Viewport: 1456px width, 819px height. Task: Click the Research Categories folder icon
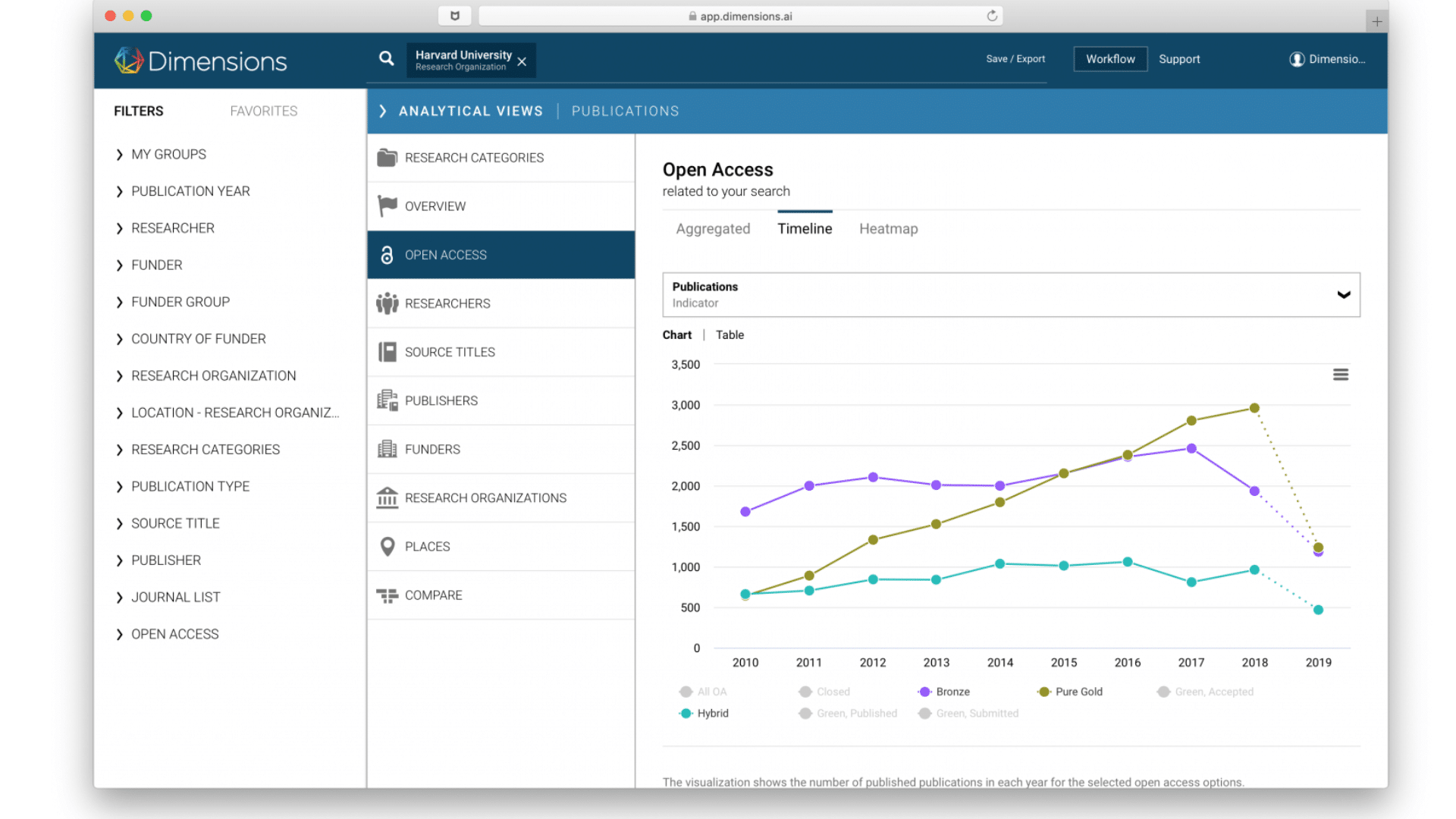click(387, 158)
